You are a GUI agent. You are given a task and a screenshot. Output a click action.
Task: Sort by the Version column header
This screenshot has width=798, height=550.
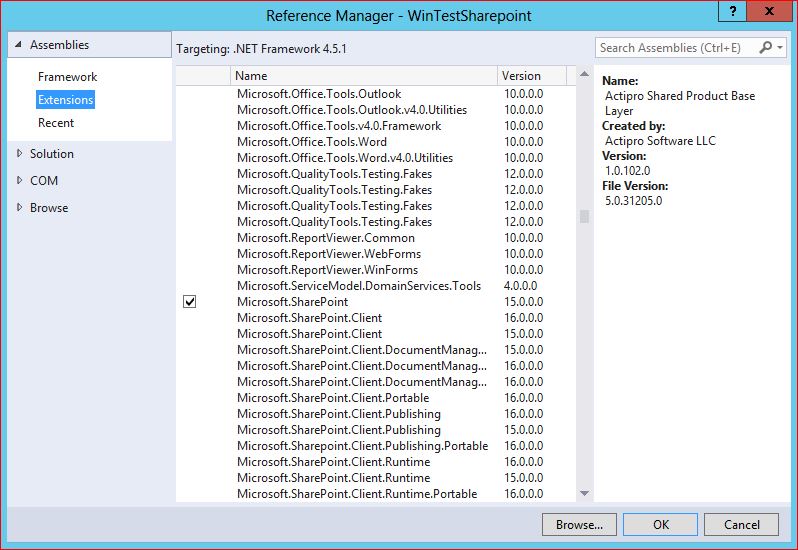click(532, 76)
